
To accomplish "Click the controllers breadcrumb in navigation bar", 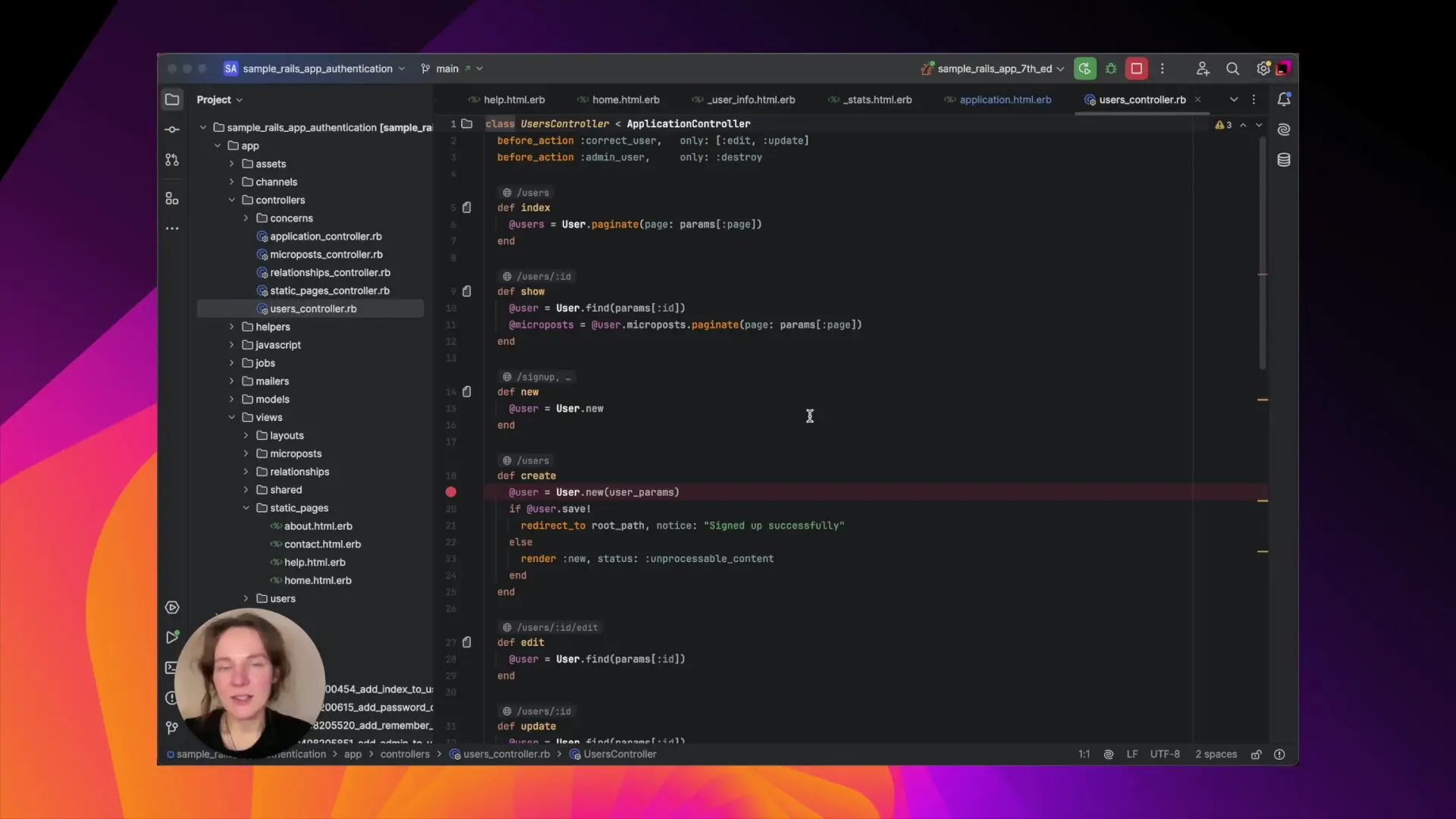I will click(405, 755).
